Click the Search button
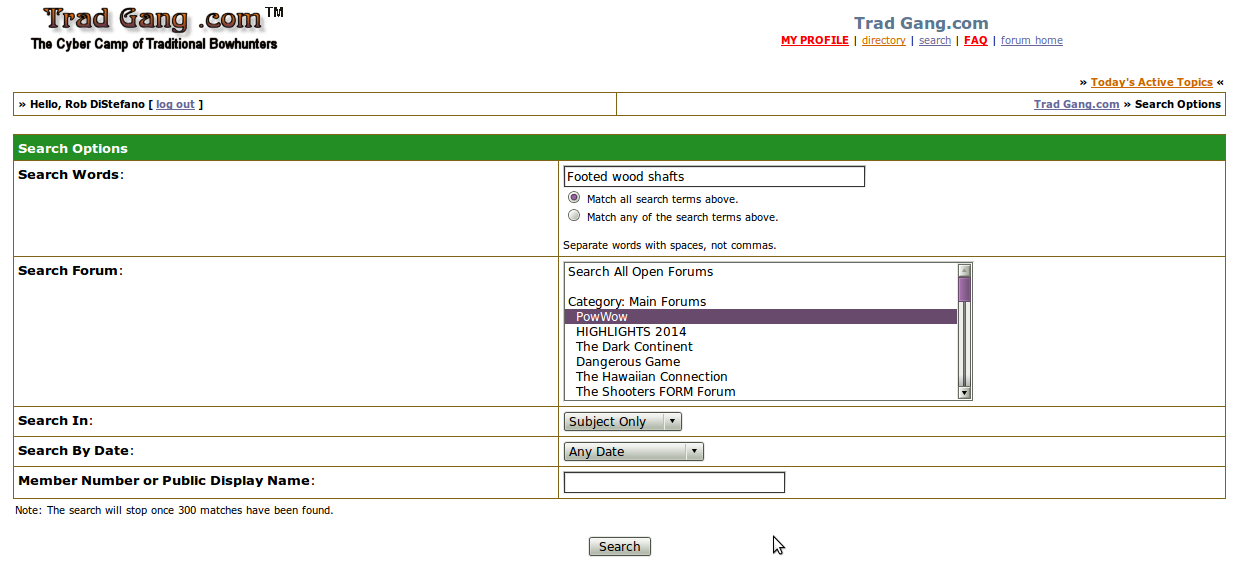 (x=620, y=547)
